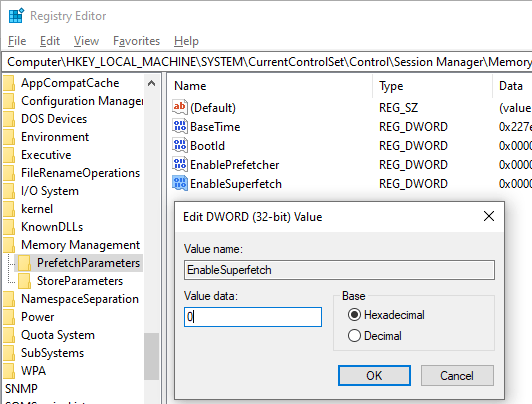Screen dimensions: 532x404
Task: Click the PrefetchParameters folder icon
Action: tap(25, 263)
